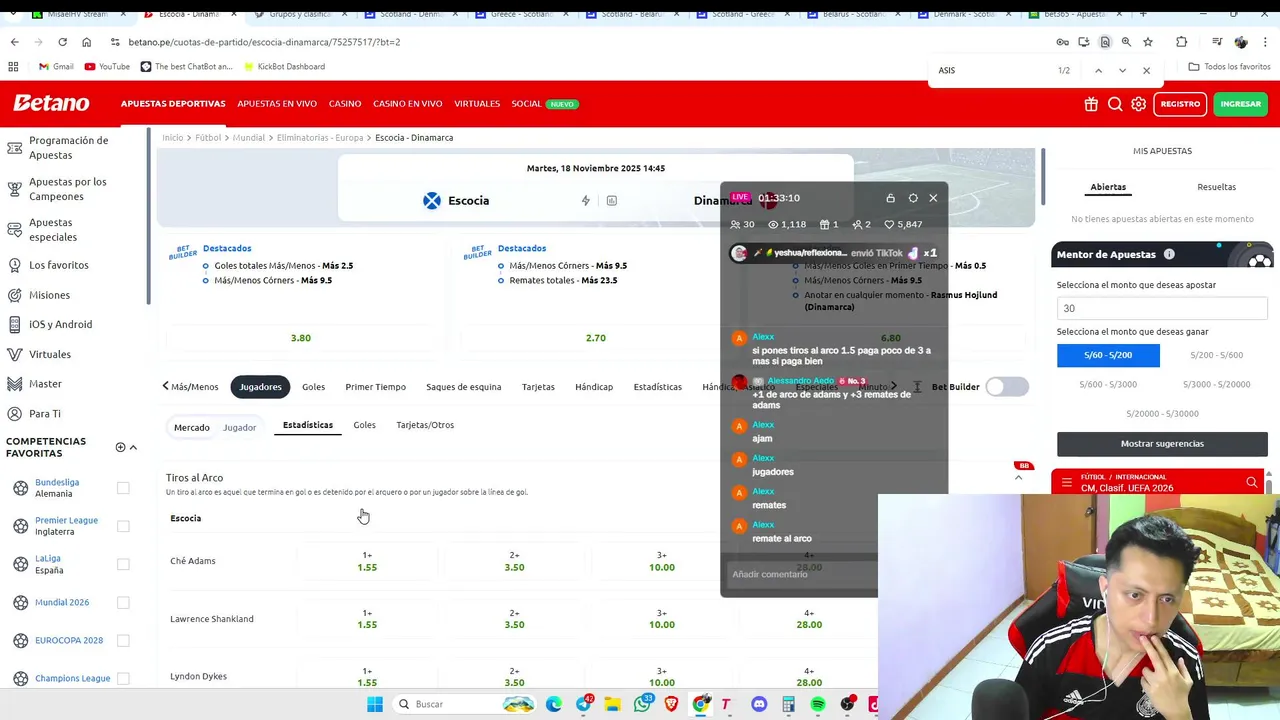Screen dimensions: 1280x720
Task: Check the Bundesliga favorite checkbox
Action: pos(123,488)
